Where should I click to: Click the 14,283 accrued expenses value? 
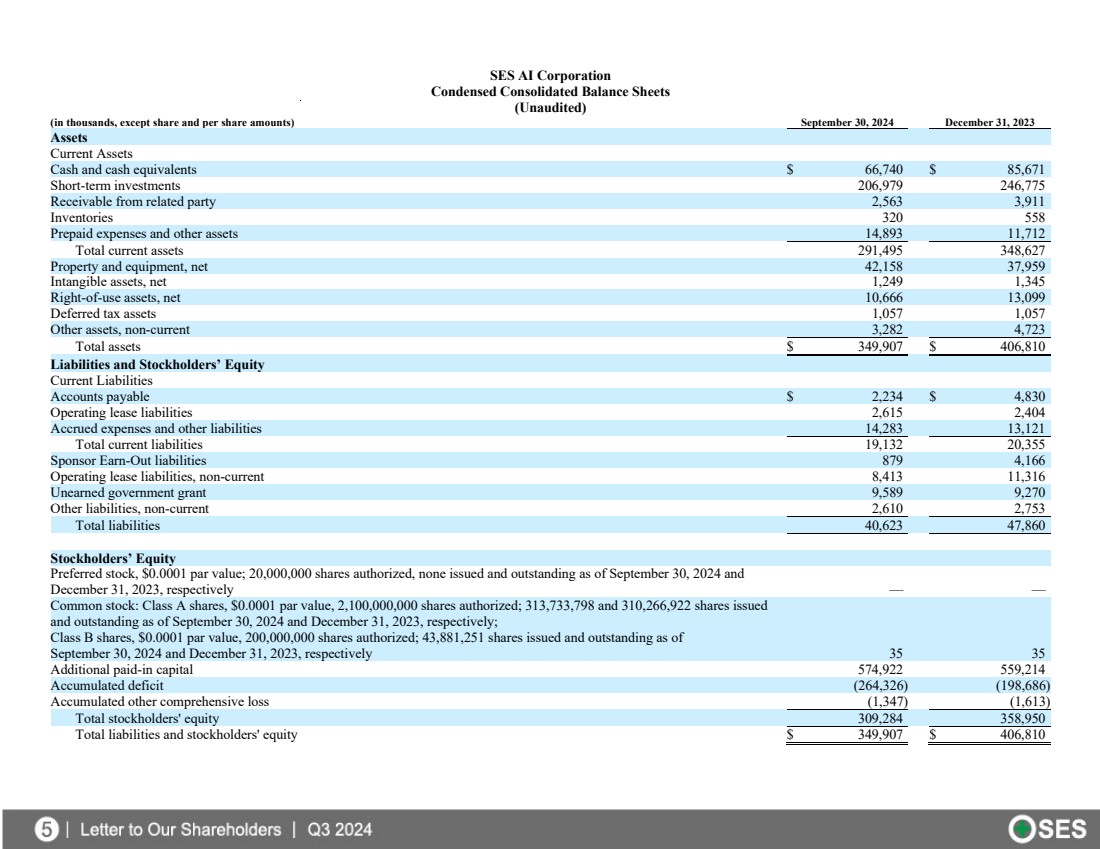click(x=883, y=429)
